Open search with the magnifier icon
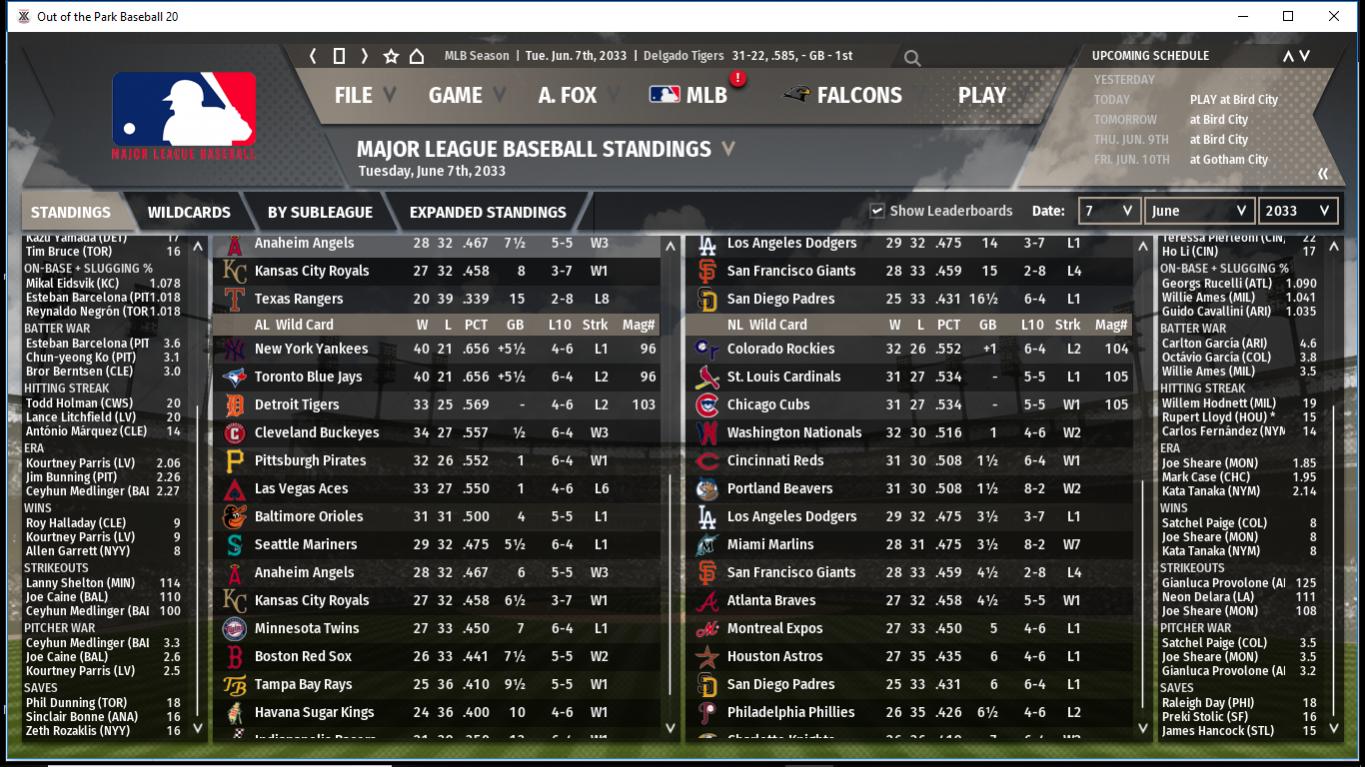Viewport: 1365px width, 767px height. click(912, 58)
